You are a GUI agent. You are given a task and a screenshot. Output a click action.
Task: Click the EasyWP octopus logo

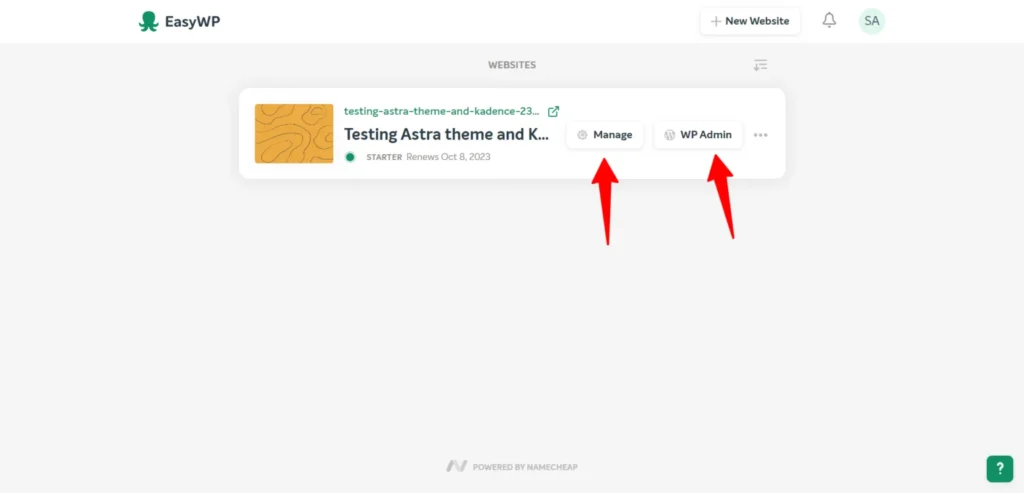148,21
